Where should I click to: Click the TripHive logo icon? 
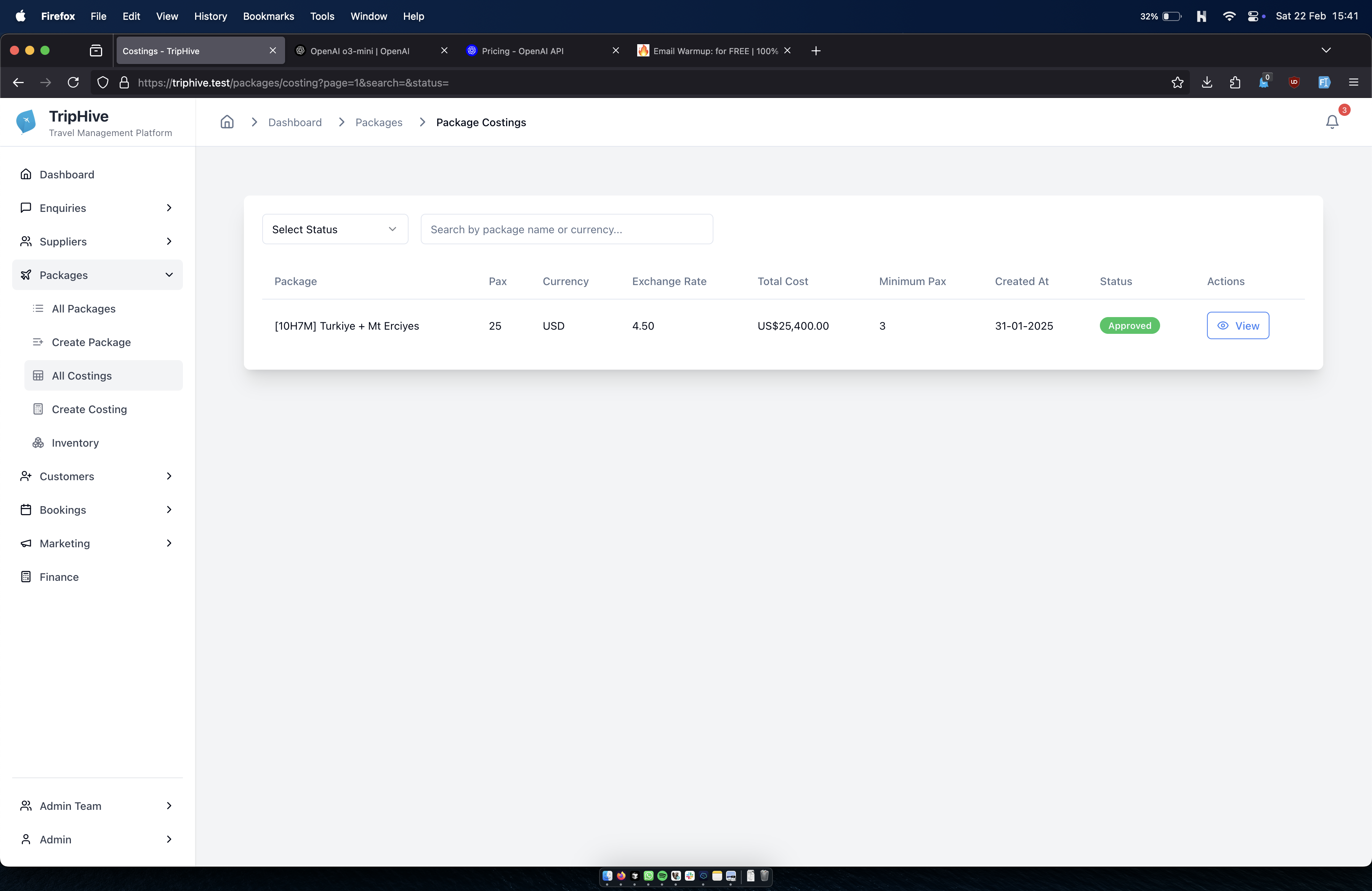coord(27,122)
